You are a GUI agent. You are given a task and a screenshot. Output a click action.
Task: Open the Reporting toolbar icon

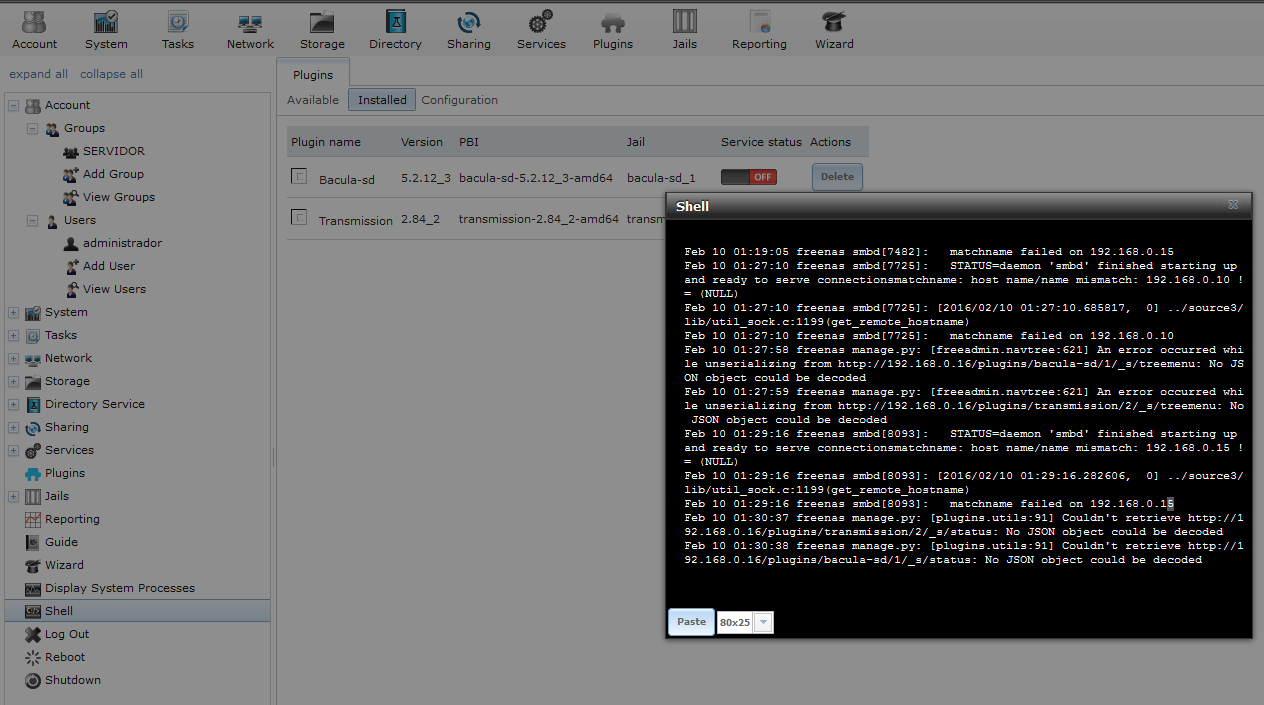[759, 30]
